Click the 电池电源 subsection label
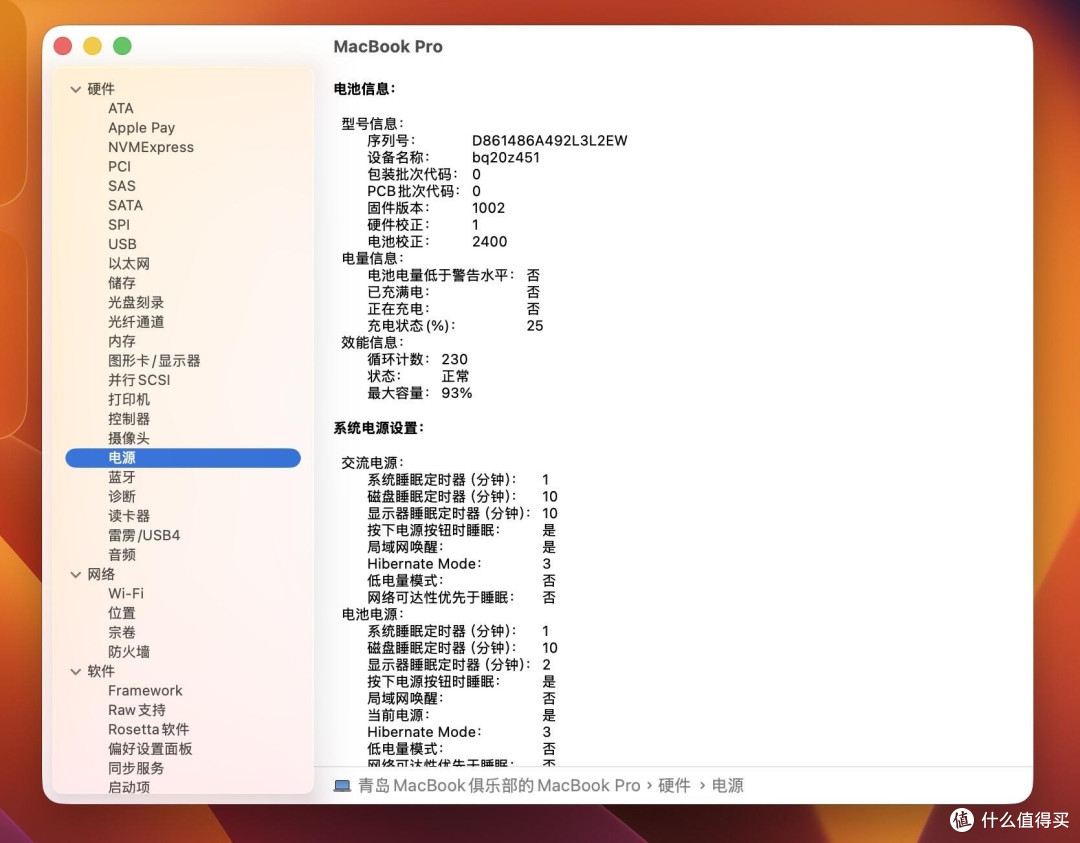 click(x=373, y=614)
